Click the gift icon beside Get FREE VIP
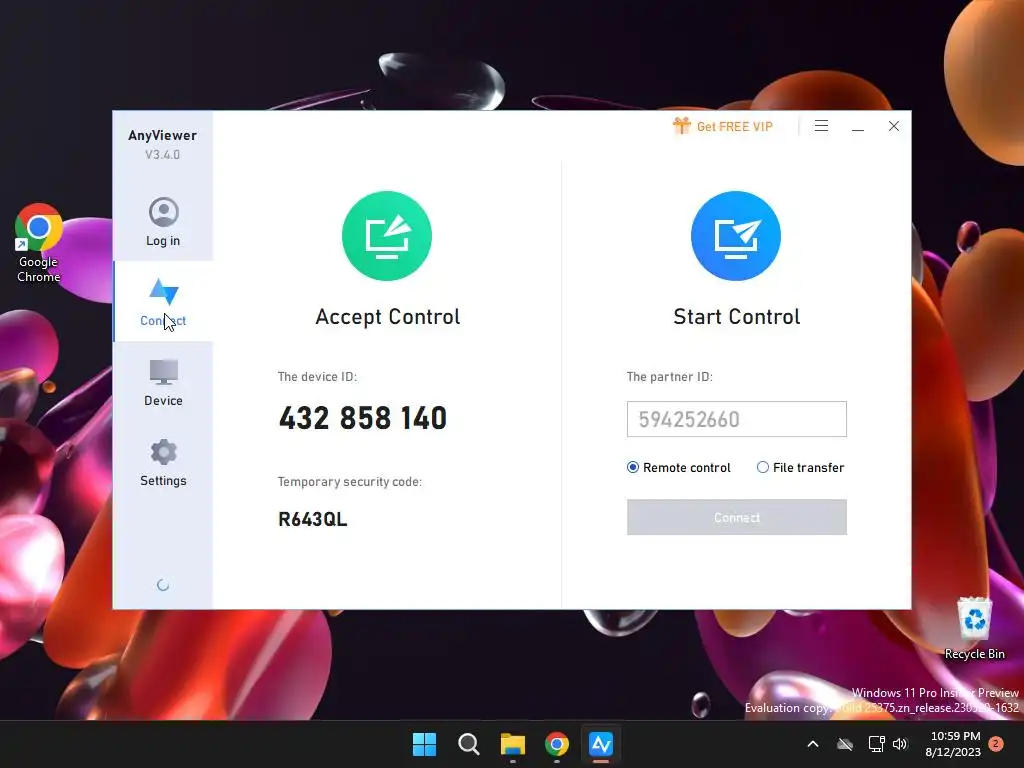 click(x=682, y=125)
